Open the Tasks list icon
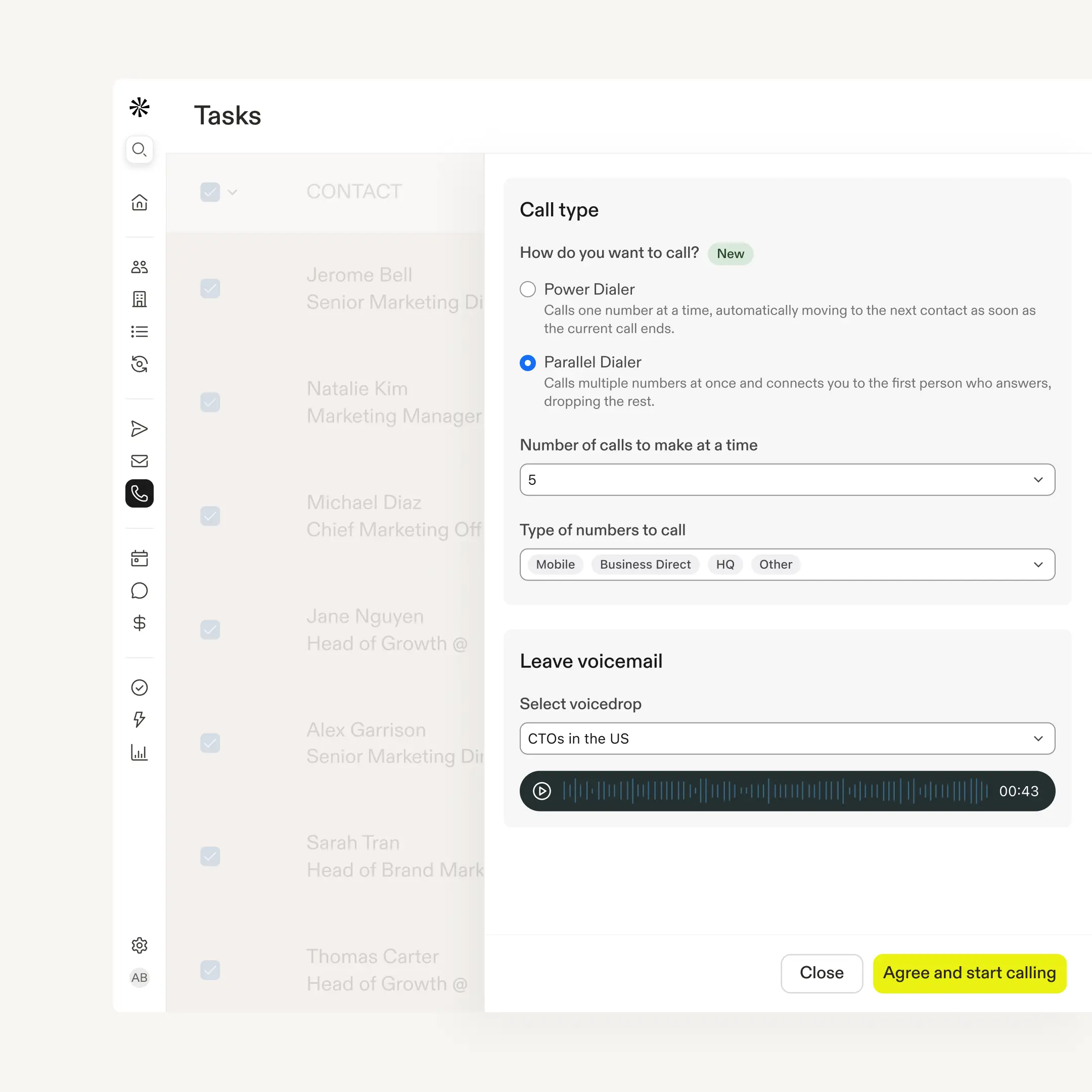This screenshot has width=1092, height=1092. (139, 331)
